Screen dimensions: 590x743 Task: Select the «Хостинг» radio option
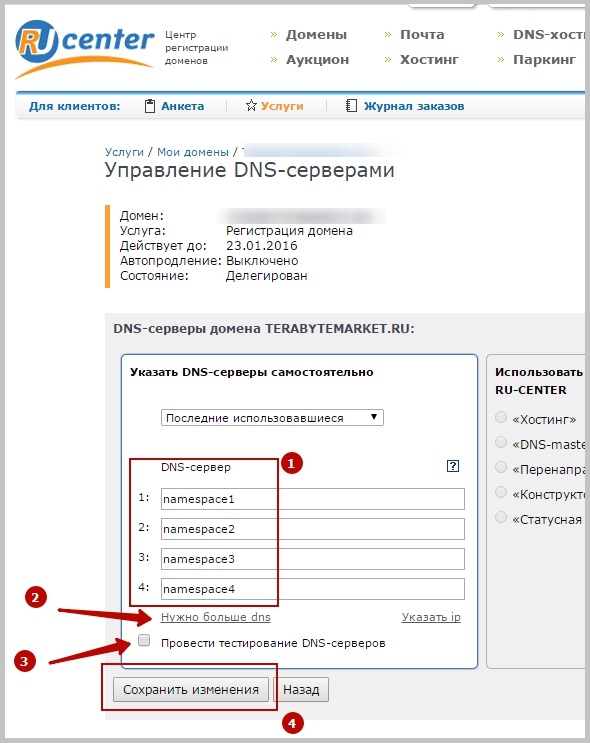coord(501,417)
